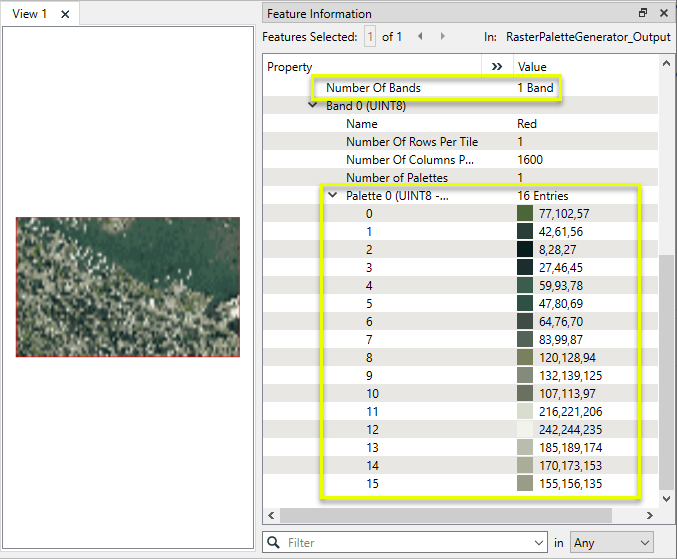Open the filter history dropdown
The image size is (677, 559).
[540, 543]
